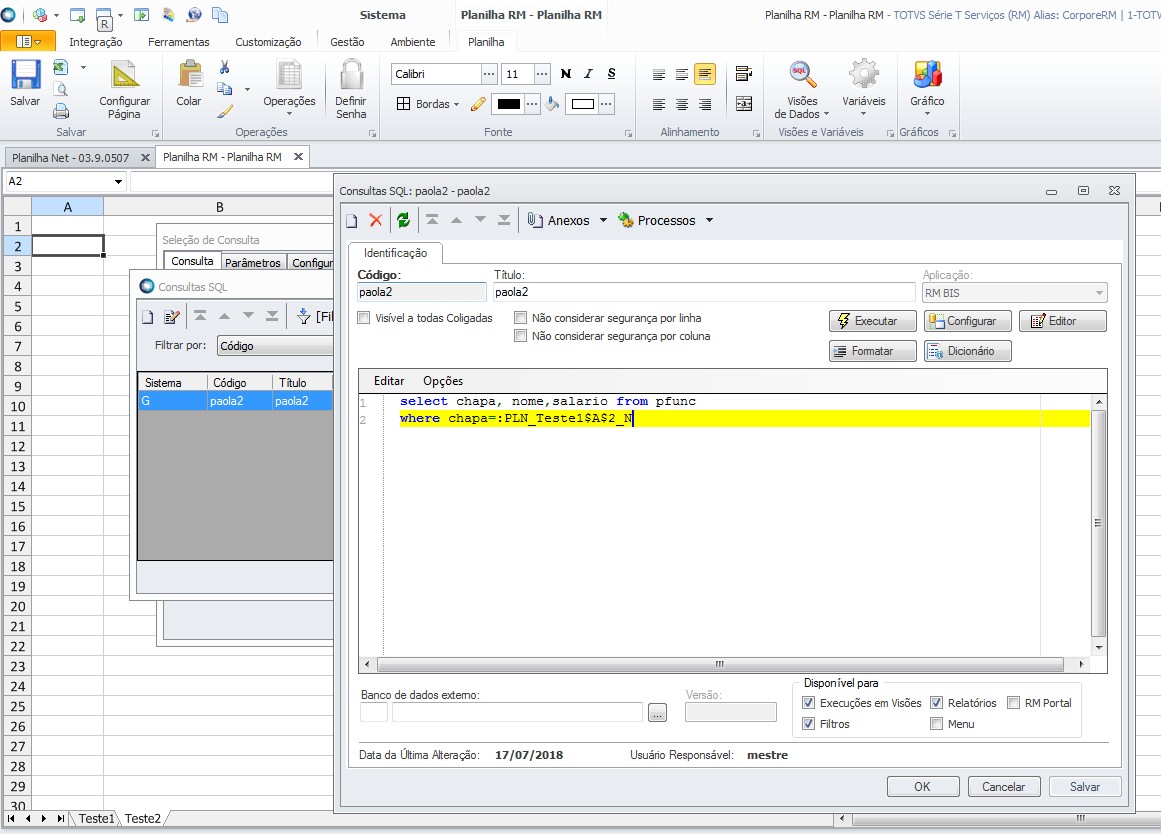
Task: Open Configurar Página from the ribbon
Action: 124,90
